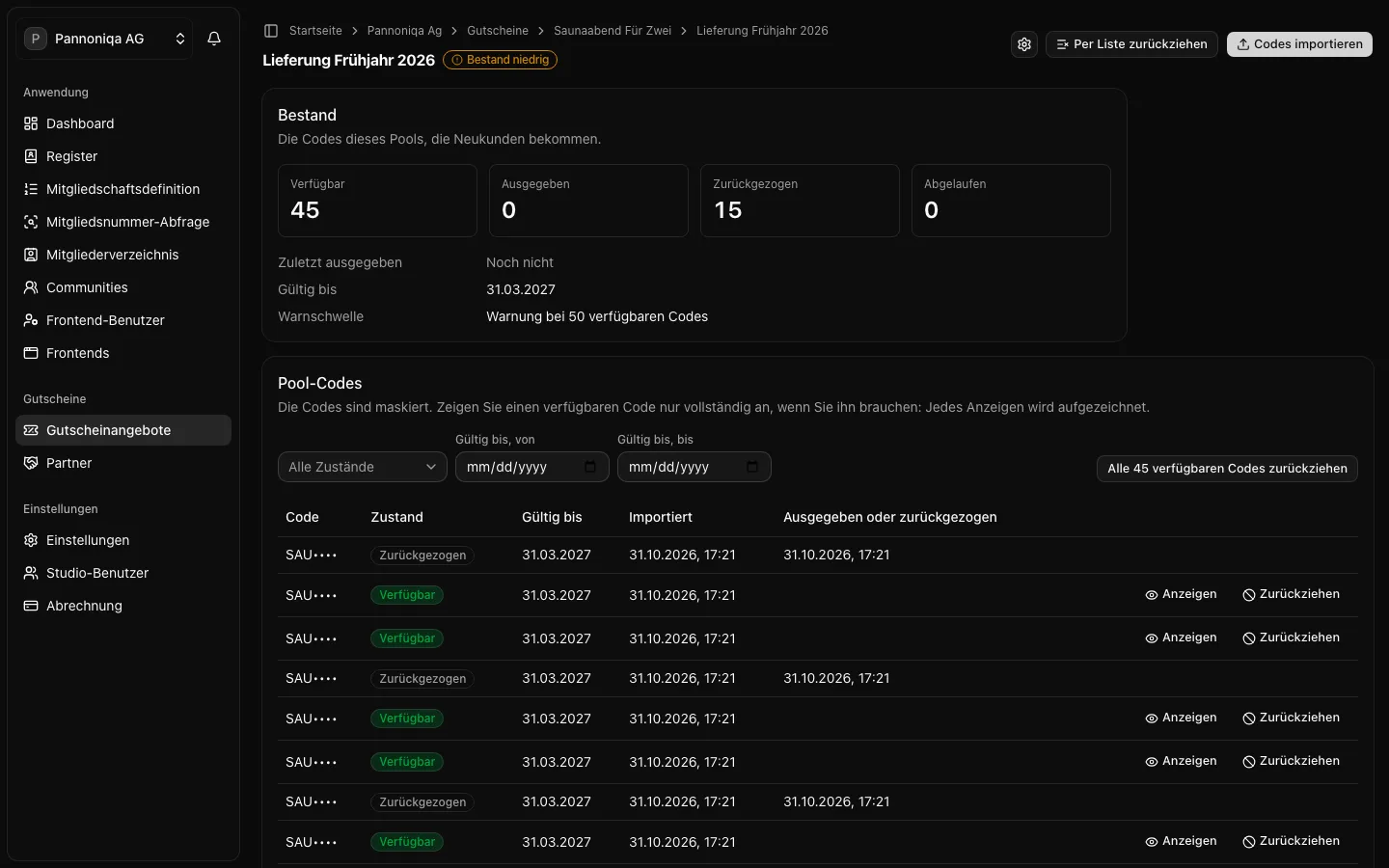
Task: Click the Register icon in the sidebar
Action: click(31, 156)
